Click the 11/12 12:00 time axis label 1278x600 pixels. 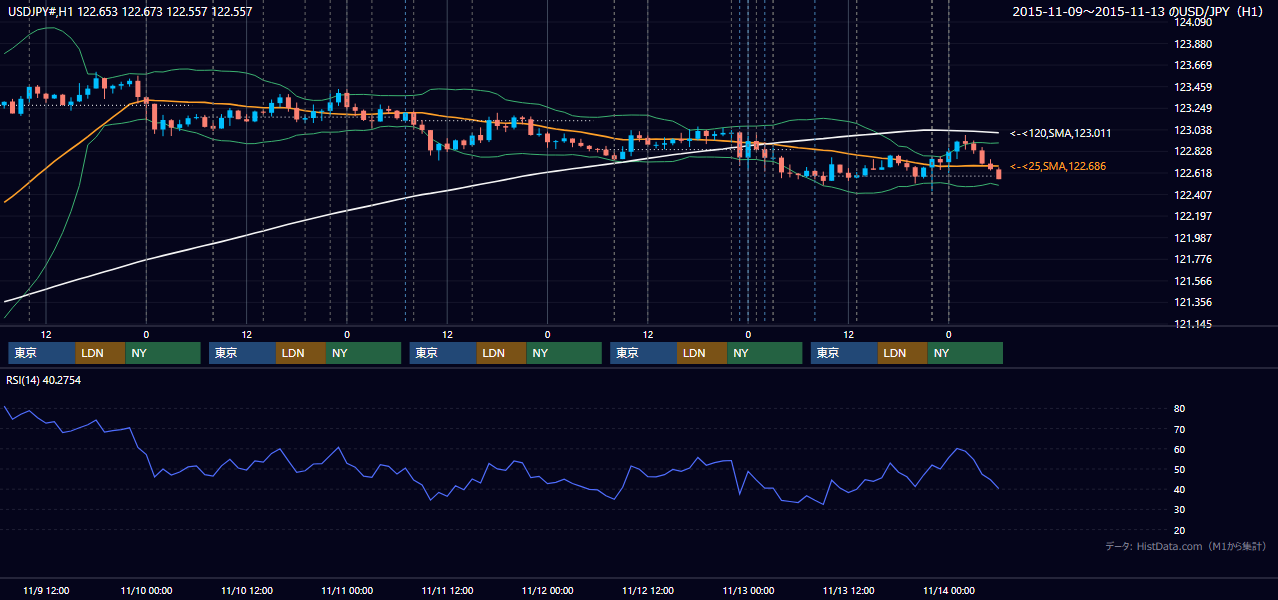click(648, 590)
